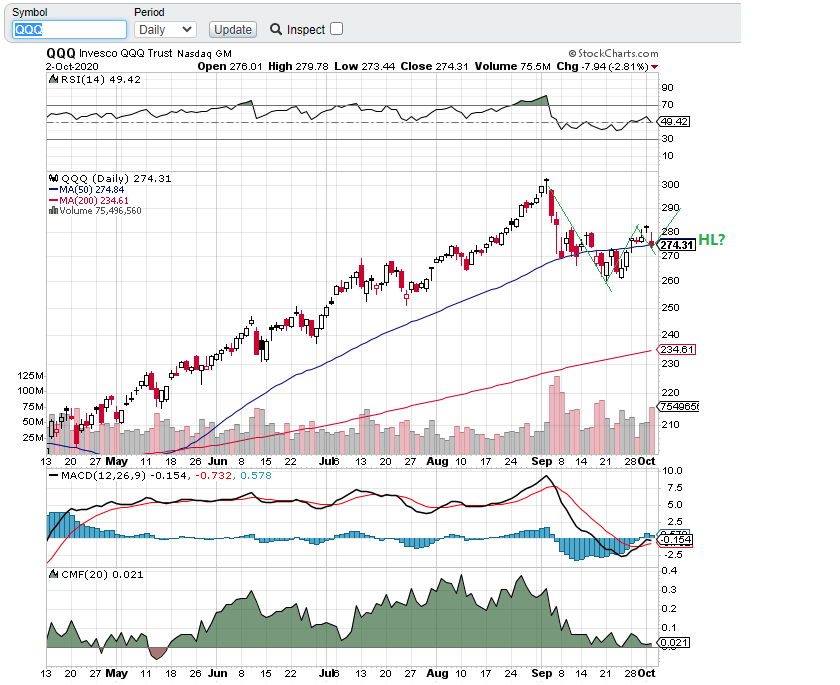Click the 'High 279.78' header value

point(298,66)
